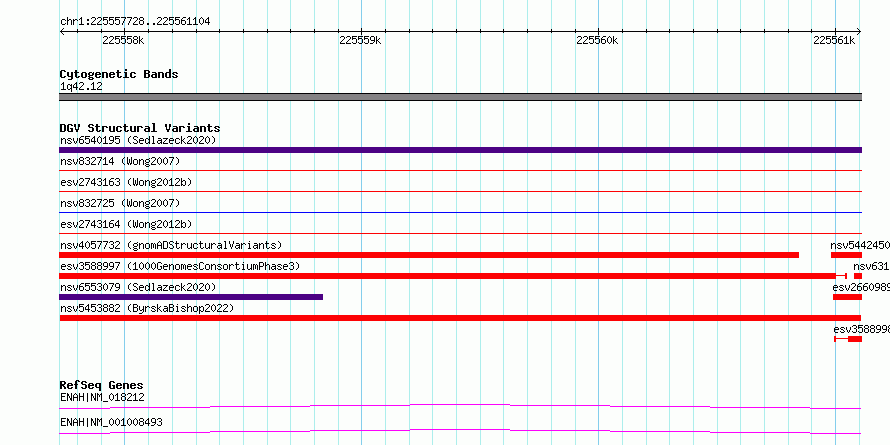This screenshot has width=890, height=445.
Task: Click the 1q42.12 cytogenetic band label
Action: tap(81, 86)
